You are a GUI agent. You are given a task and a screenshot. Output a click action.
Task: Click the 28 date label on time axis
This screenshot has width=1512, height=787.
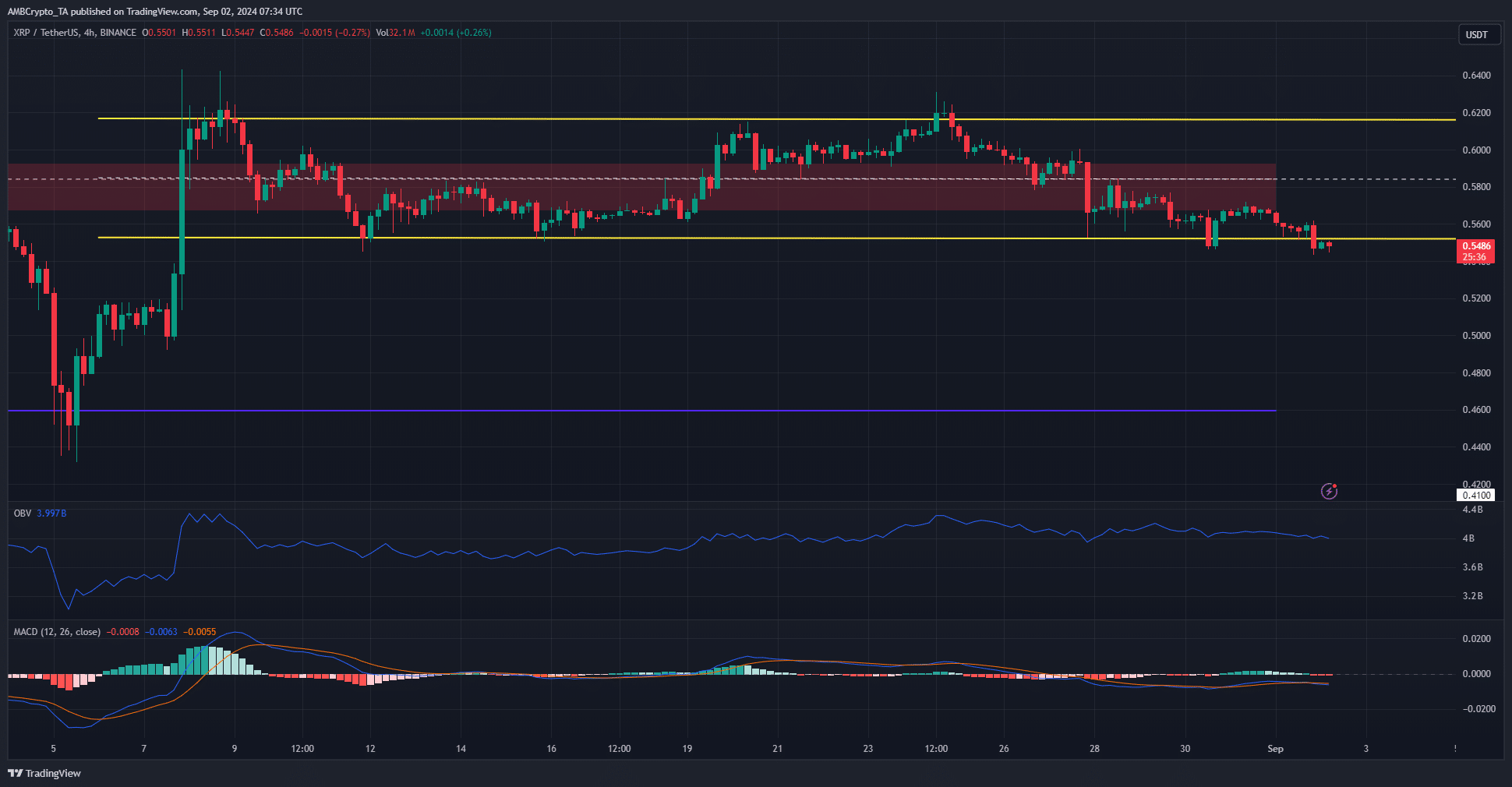point(1094,749)
